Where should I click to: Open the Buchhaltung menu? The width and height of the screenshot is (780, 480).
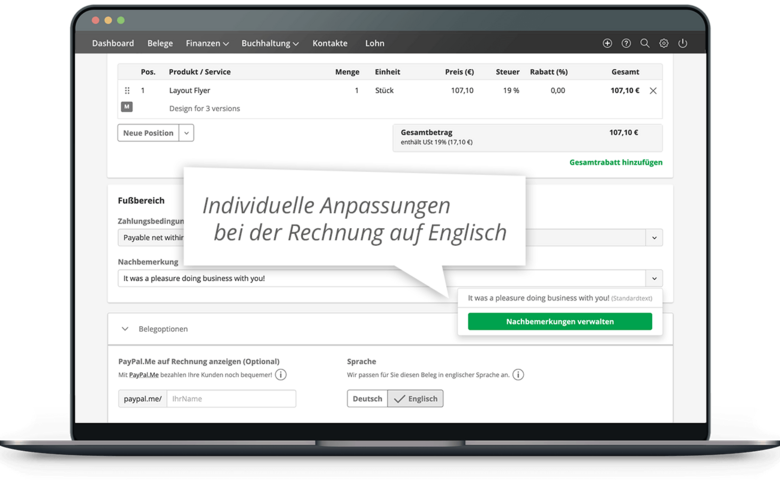270,44
